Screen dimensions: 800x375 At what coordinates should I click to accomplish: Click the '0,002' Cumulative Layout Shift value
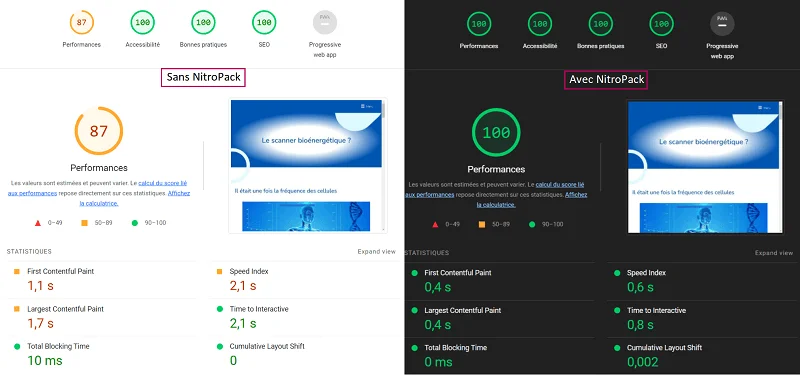(642, 362)
